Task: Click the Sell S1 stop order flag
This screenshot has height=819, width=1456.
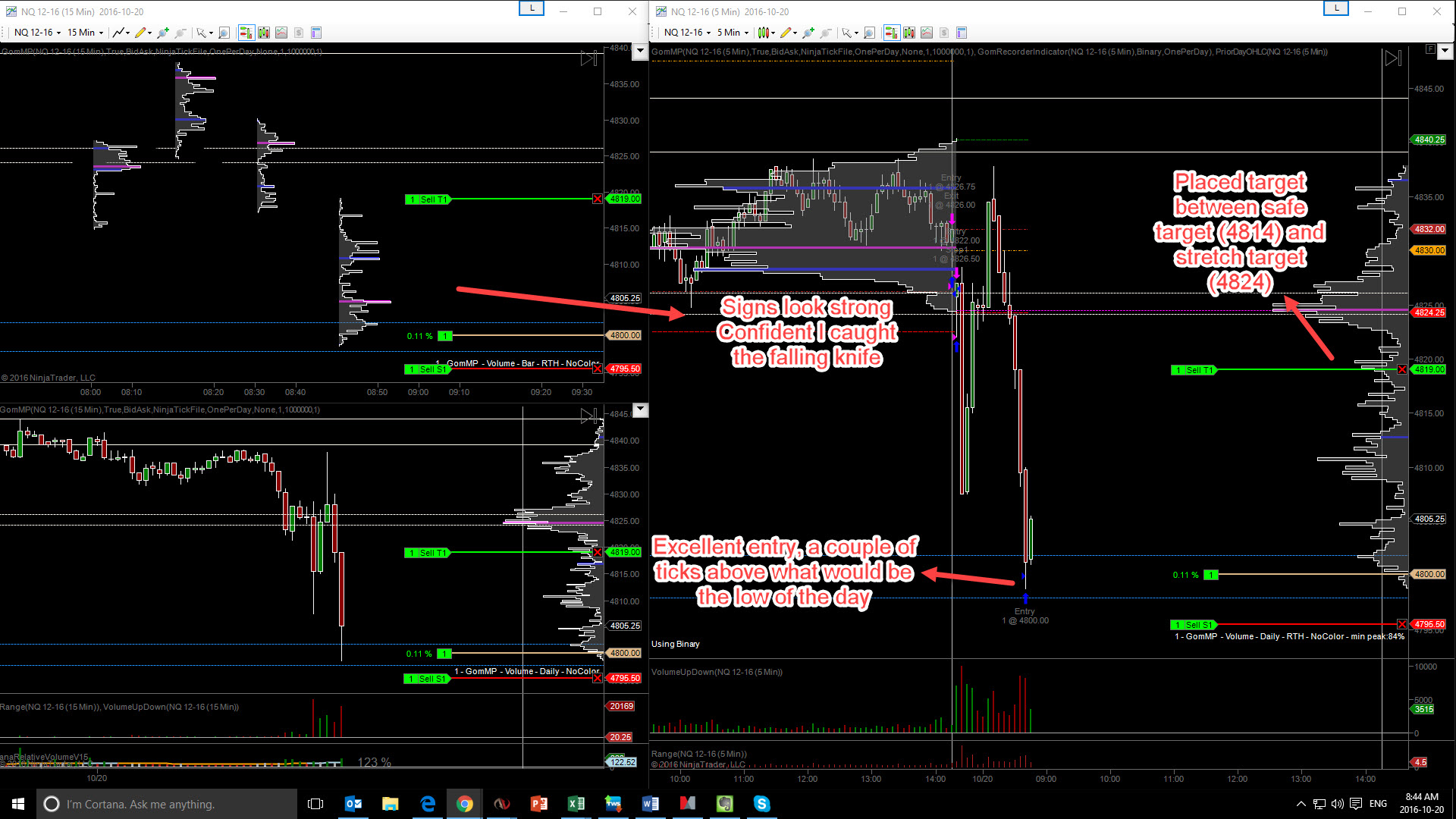Action: (x=1194, y=625)
